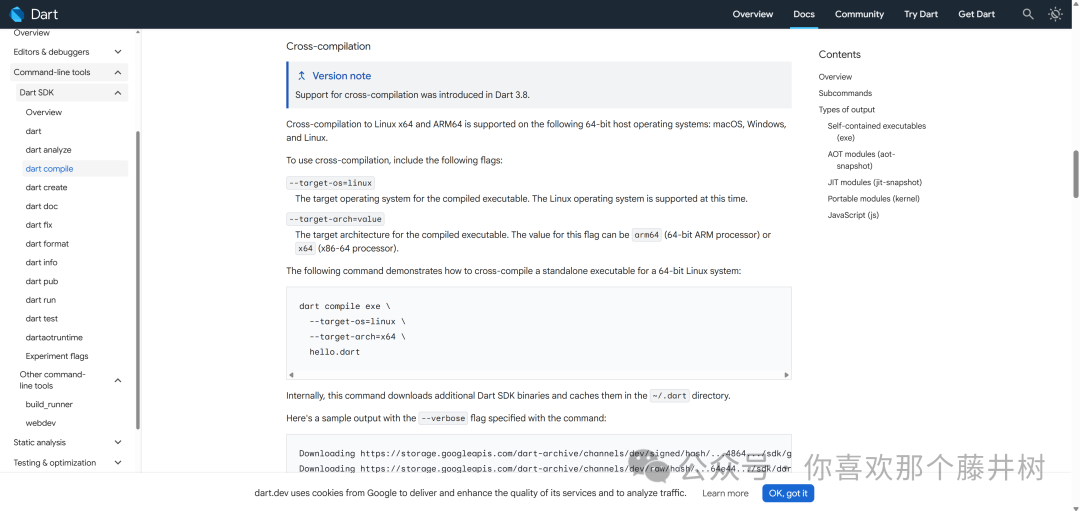The height and width of the screenshot is (511, 1080).
Task: Click the hello.dart line in code
Action: [334, 352]
